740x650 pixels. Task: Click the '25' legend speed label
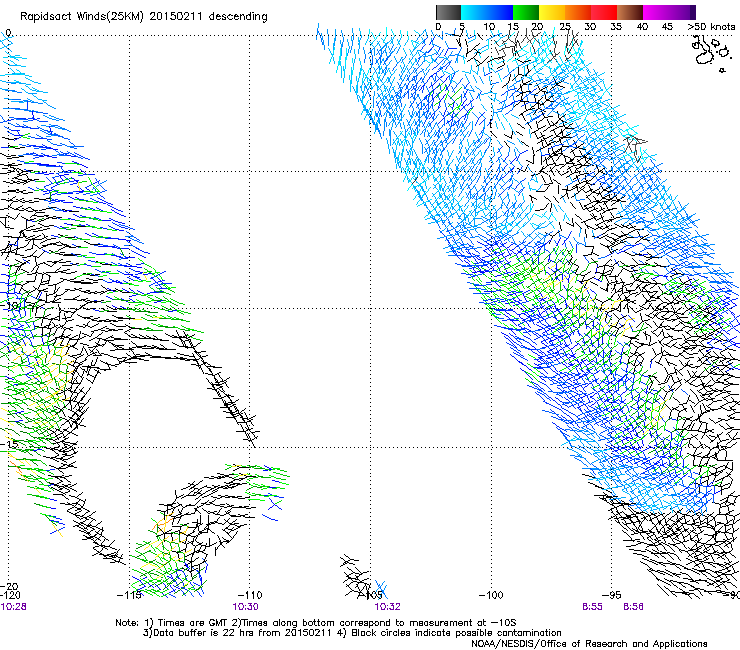point(564,27)
